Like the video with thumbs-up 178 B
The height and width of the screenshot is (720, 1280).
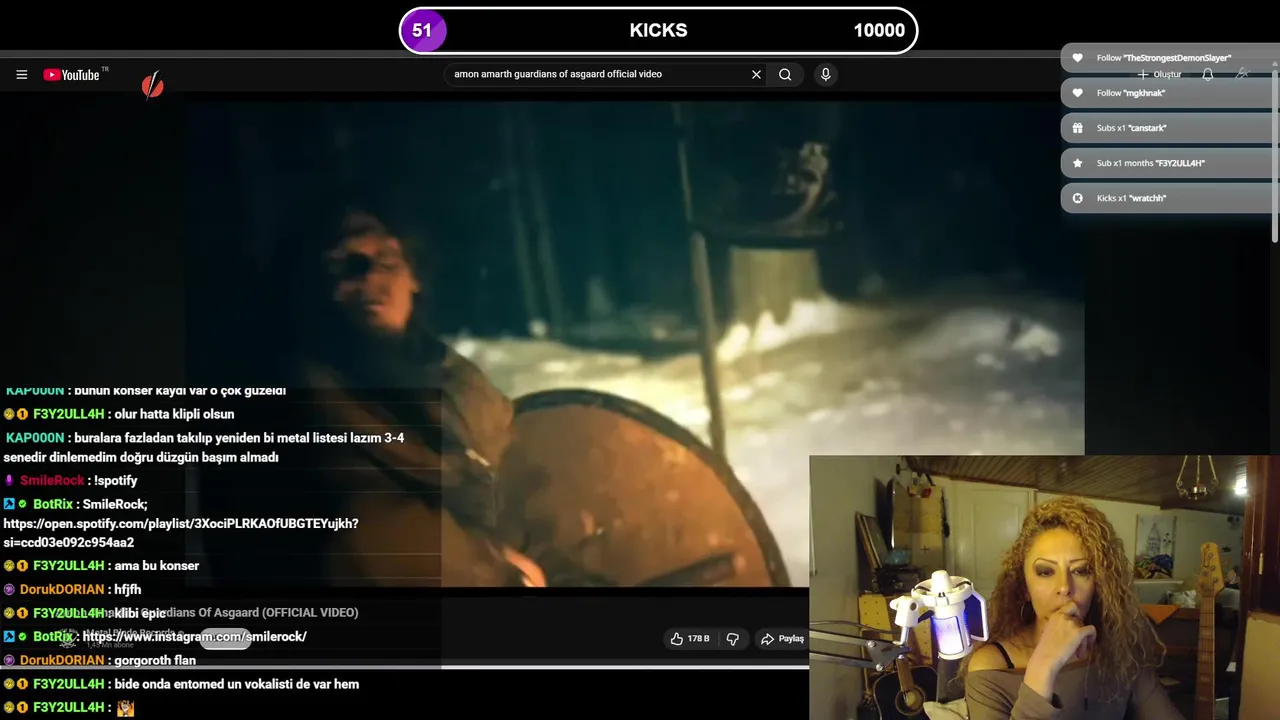pyautogui.click(x=690, y=638)
